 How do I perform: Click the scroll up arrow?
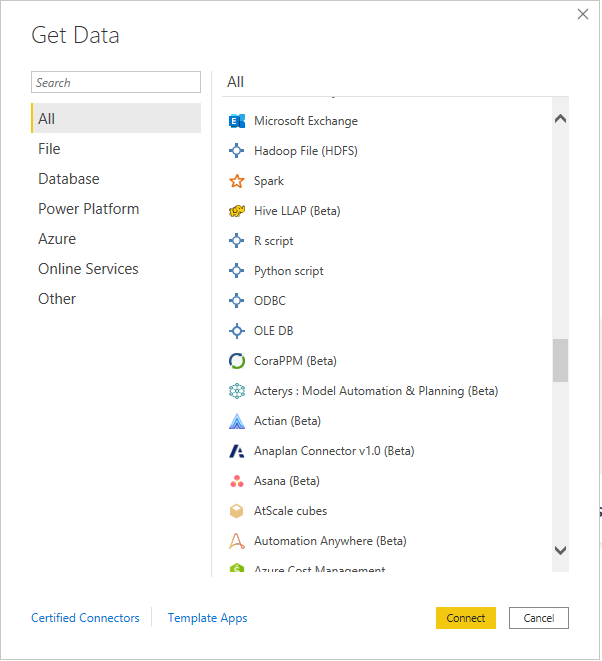(560, 119)
